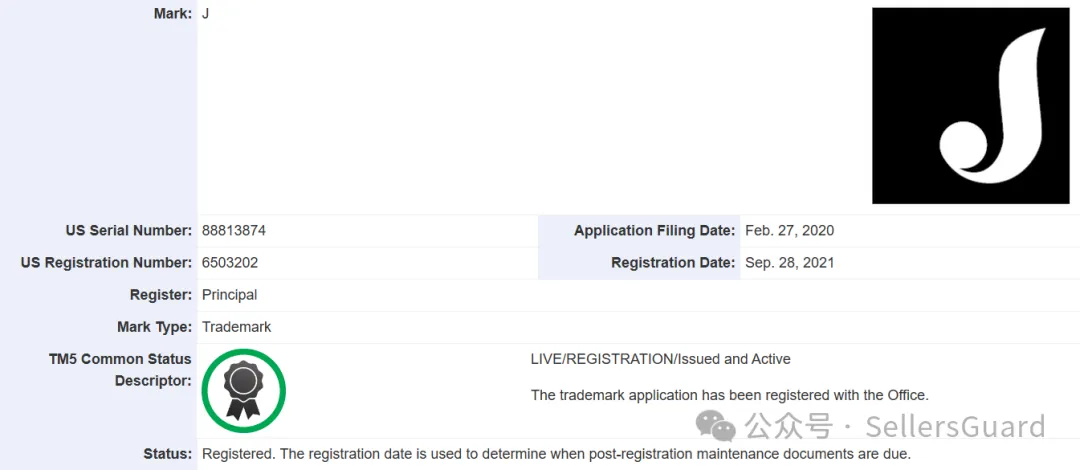Select the US Registration Number 6503202
The image size is (1080, 470).
point(230,263)
